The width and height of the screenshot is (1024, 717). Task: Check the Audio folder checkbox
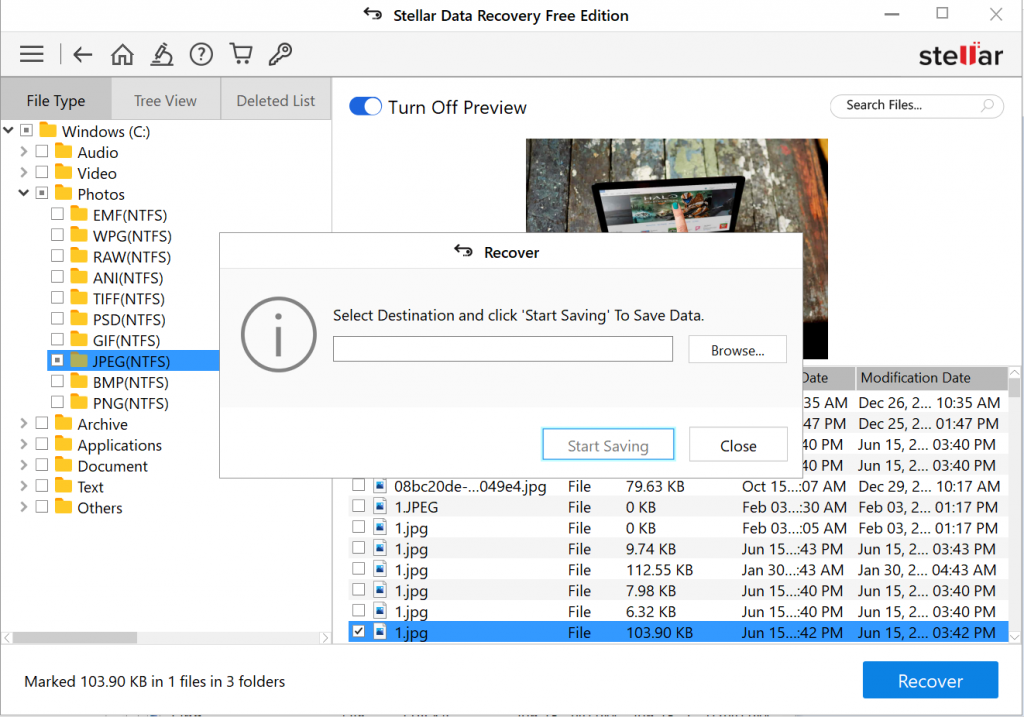pos(42,151)
